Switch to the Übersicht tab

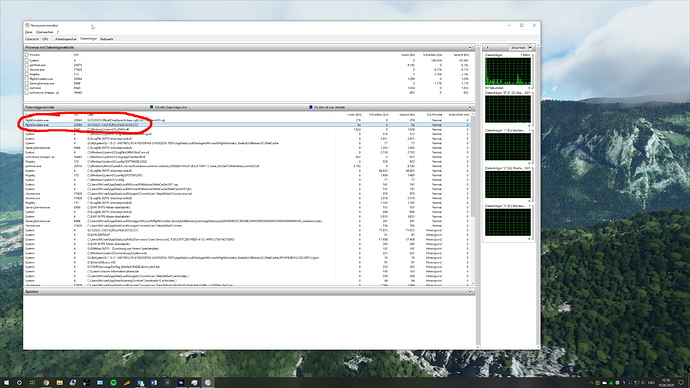coord(32,39)
